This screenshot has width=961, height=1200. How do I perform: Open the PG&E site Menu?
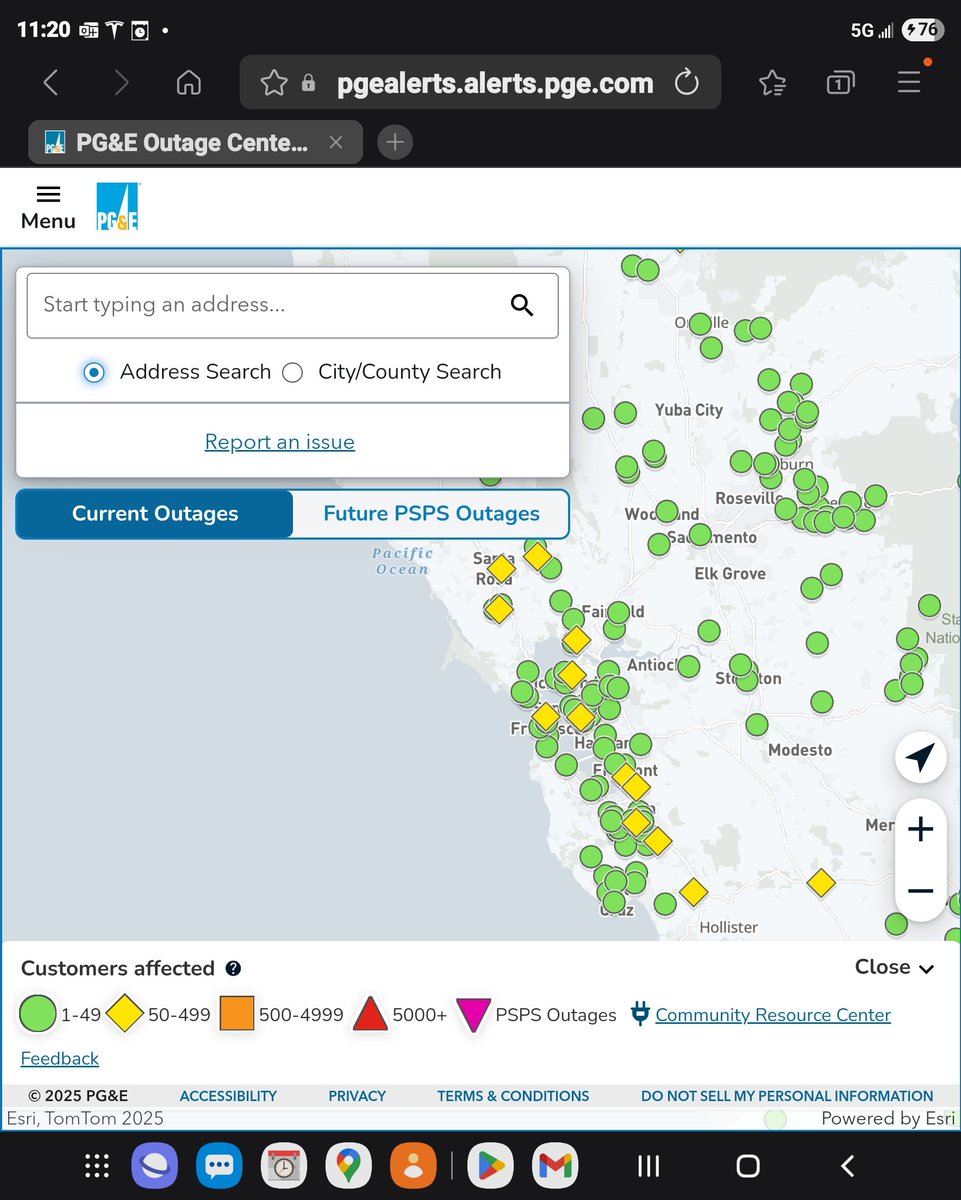click(48, 208)
